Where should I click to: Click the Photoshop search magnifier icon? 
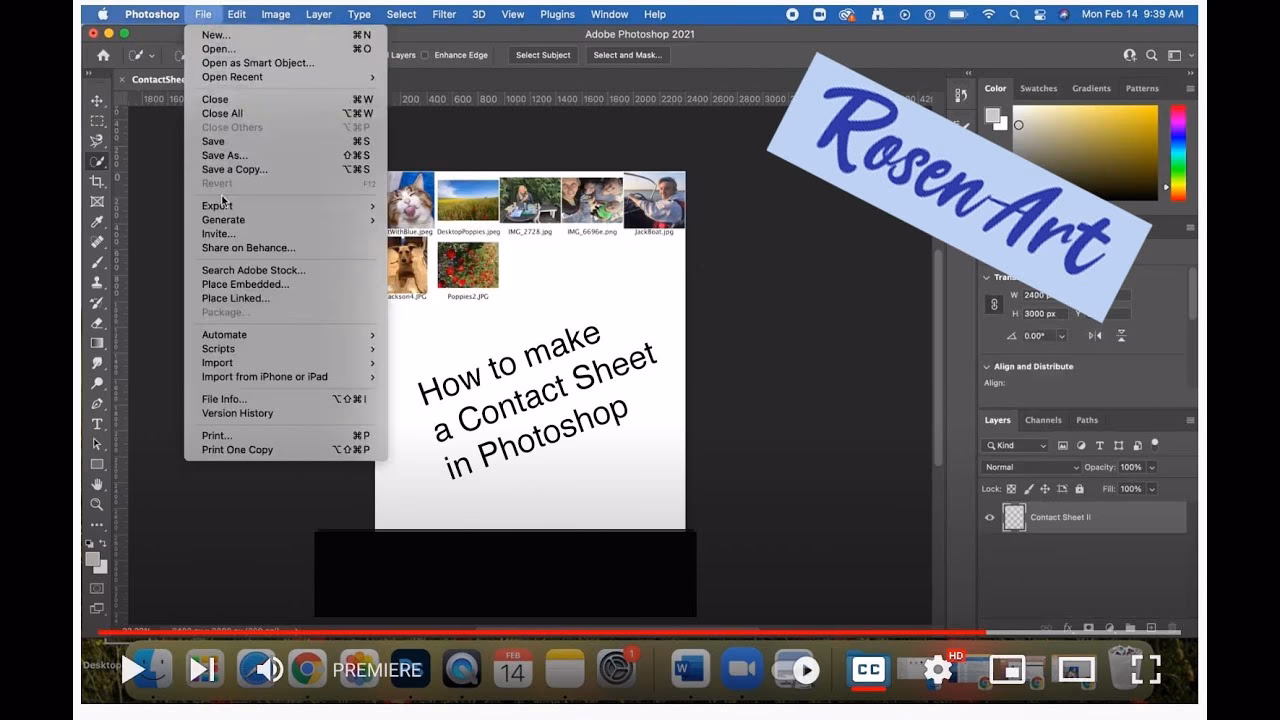(1152, 55)
